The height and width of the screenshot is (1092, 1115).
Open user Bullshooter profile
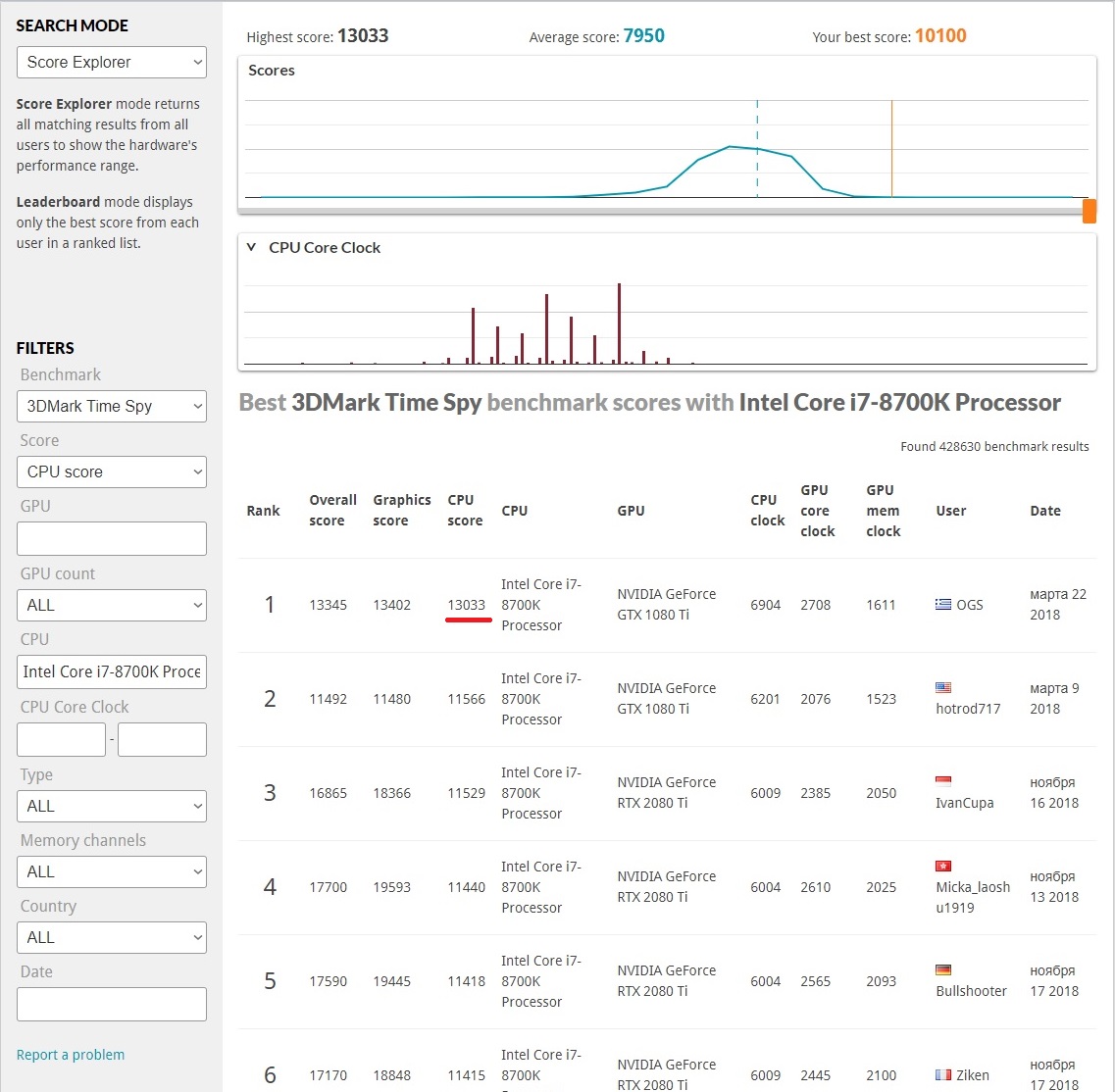[x=972, y=991]
